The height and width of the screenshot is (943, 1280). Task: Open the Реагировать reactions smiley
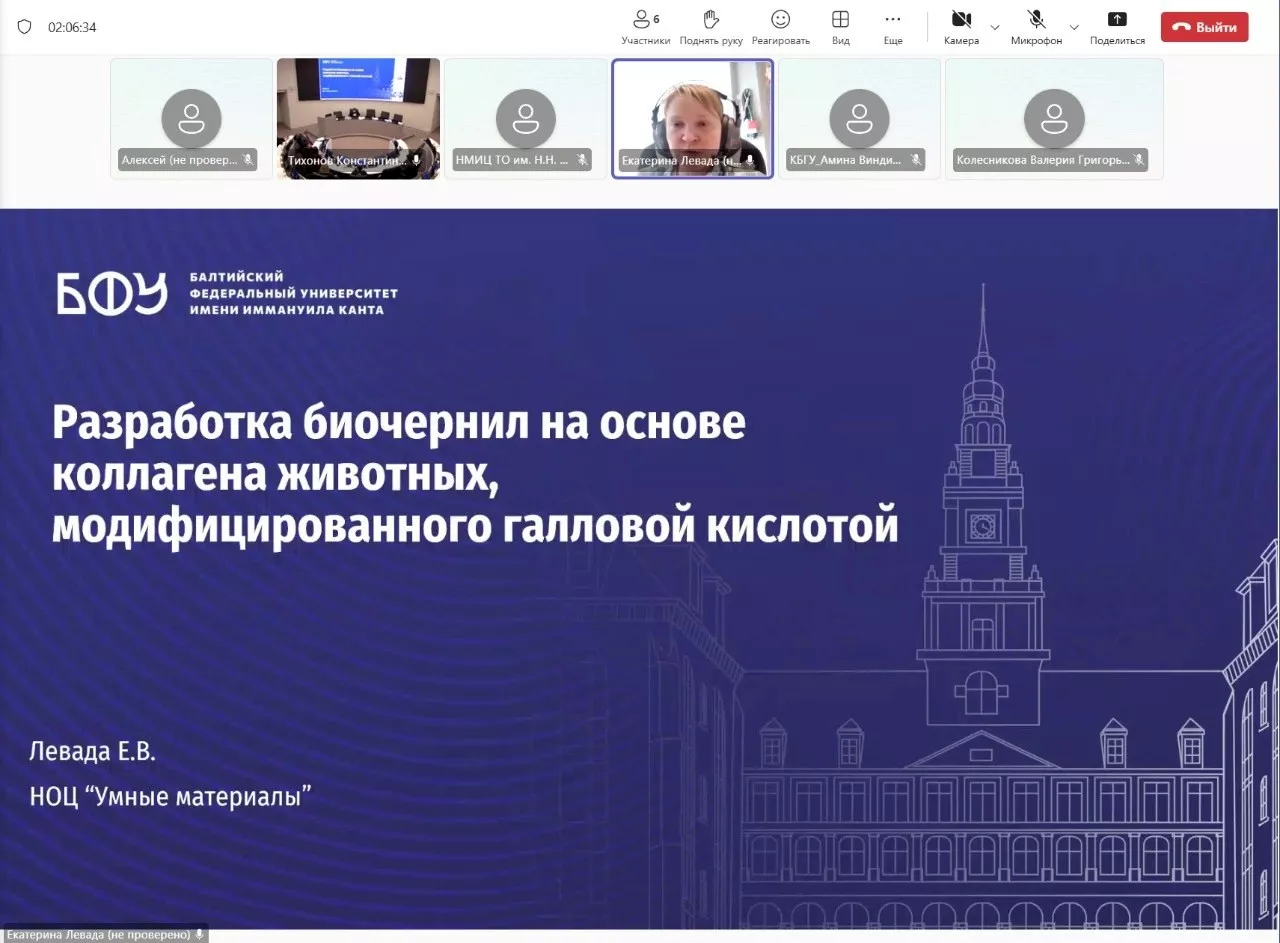(780, 27)
